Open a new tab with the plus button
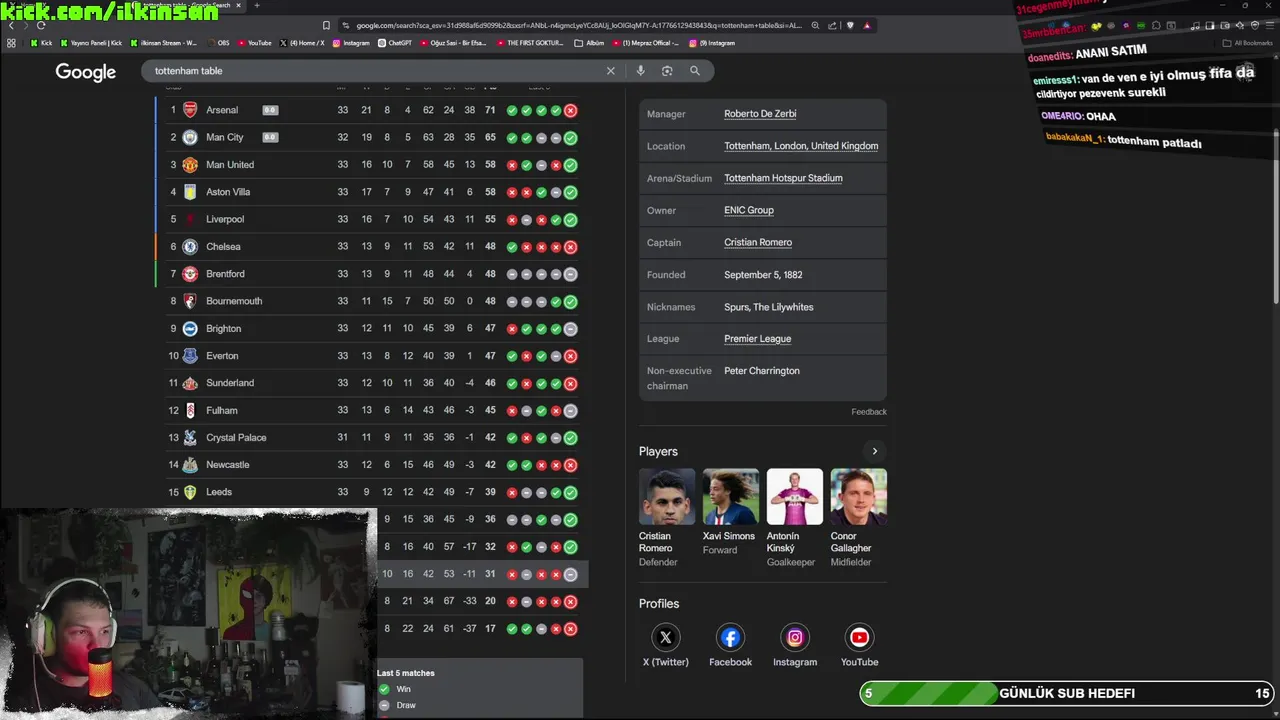1280x720 pixels. coord(257,6)
